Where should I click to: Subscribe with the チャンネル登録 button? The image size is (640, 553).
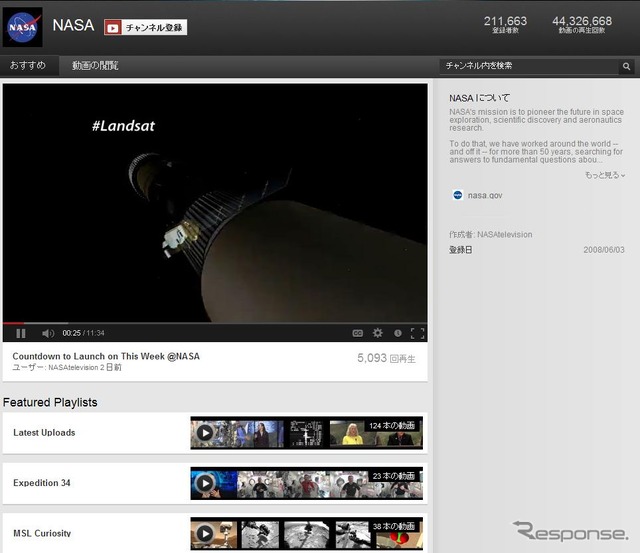(x=145, y=27)
